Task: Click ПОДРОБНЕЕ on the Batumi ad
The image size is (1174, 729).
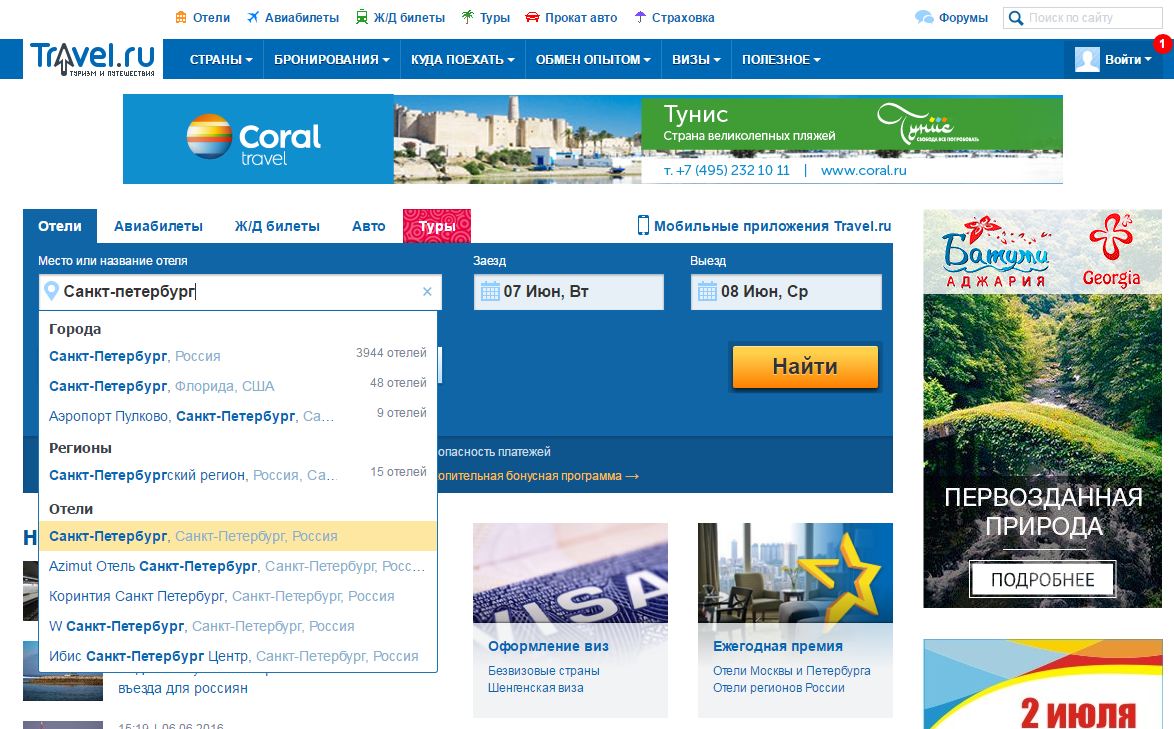Action: pos(1042,579)
